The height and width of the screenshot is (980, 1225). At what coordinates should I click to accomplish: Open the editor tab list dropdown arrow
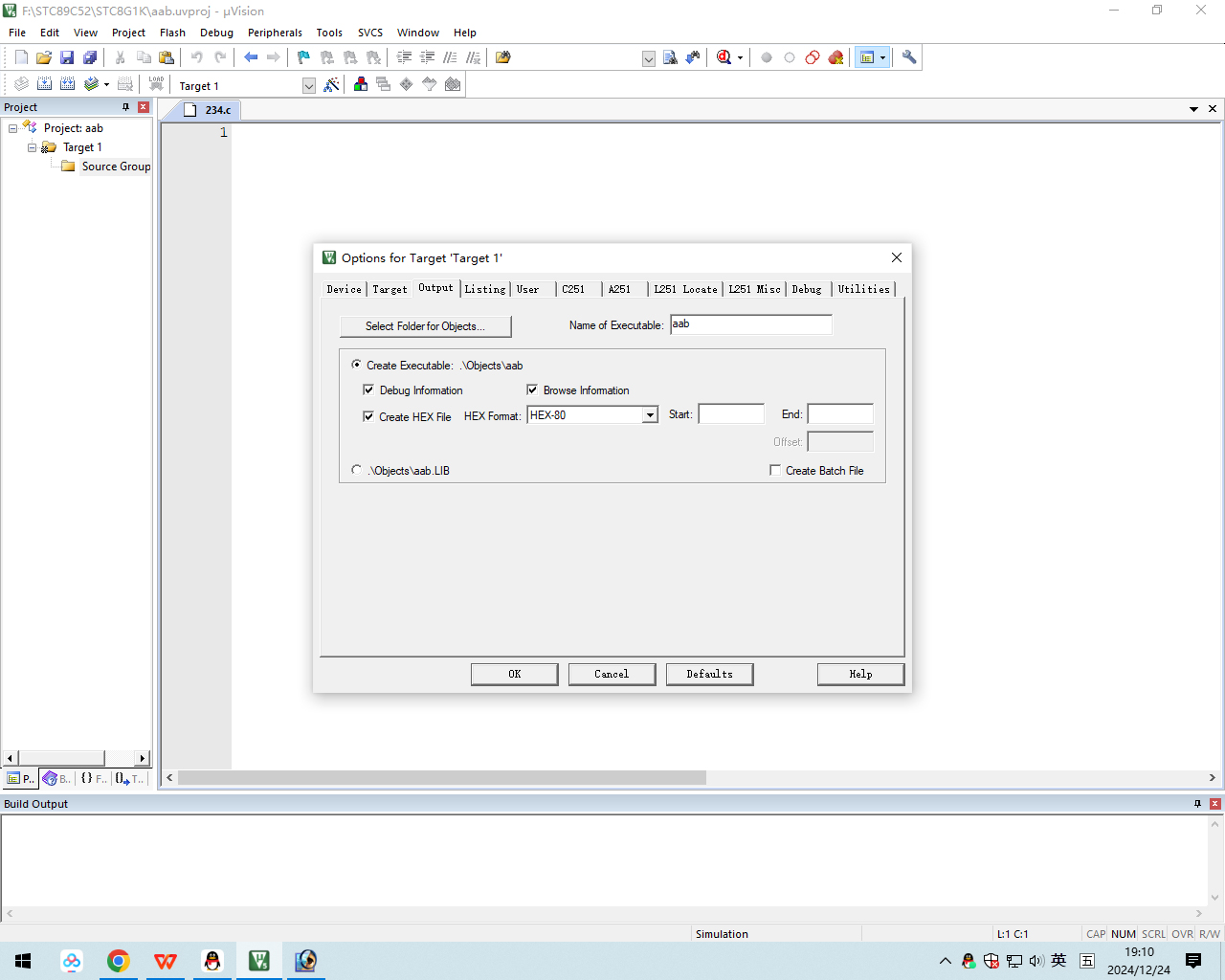point(1193,109)
